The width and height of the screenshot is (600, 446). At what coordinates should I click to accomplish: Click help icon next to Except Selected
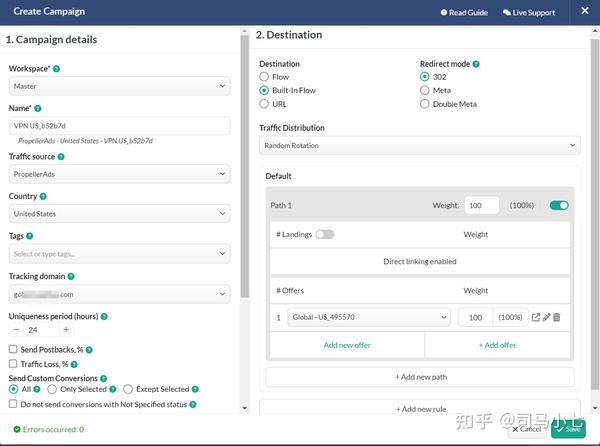[x=195, y=389]
